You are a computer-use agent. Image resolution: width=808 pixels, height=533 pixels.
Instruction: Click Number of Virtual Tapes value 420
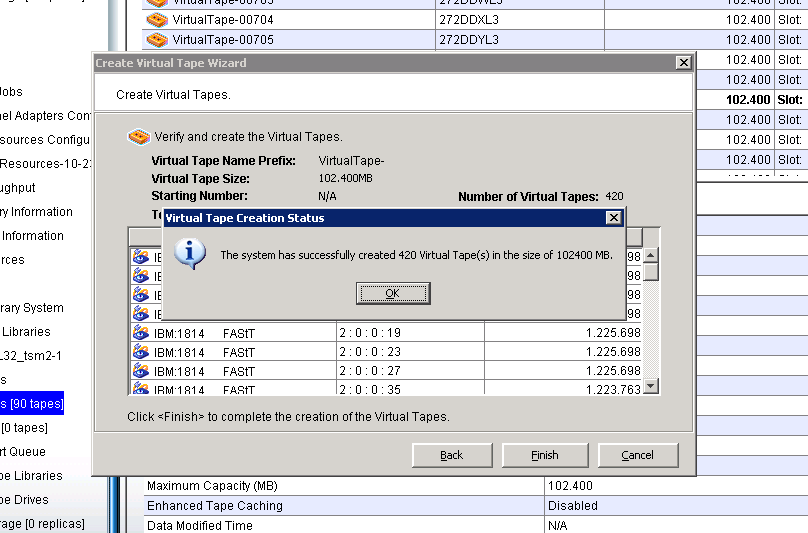click(614, 196)
